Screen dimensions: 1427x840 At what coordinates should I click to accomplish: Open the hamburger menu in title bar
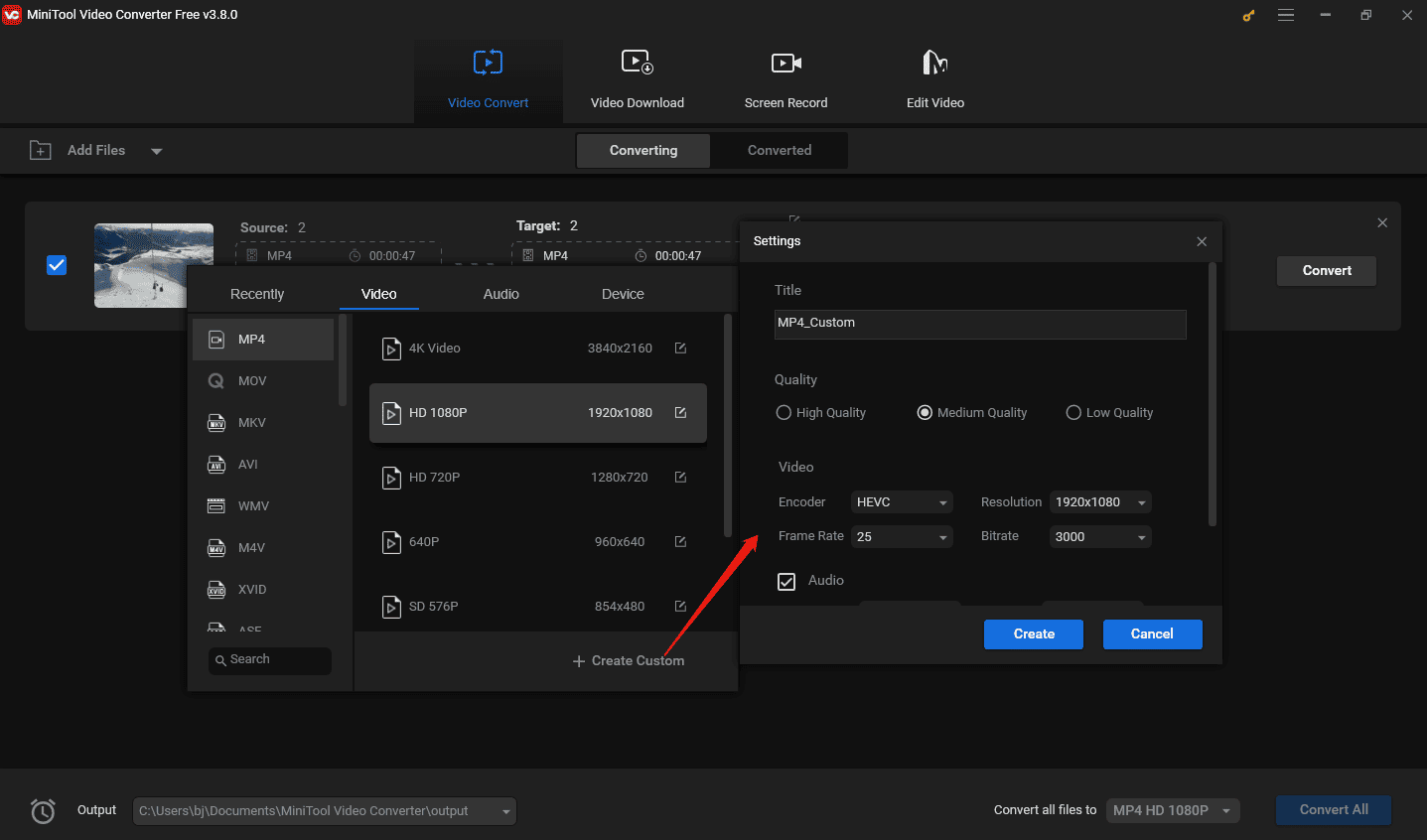1286,15
